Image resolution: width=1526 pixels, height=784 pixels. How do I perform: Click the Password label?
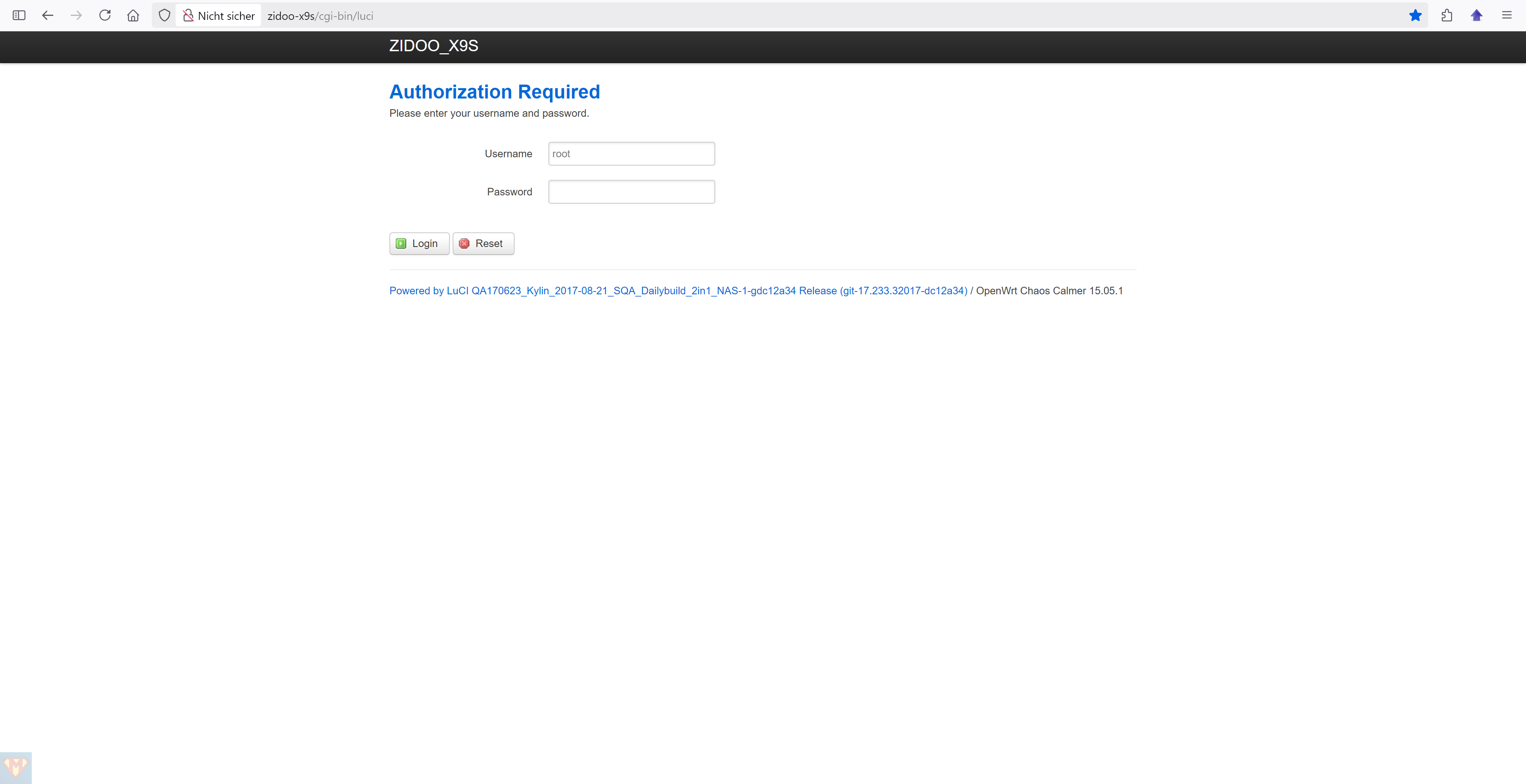click(509, 192)
